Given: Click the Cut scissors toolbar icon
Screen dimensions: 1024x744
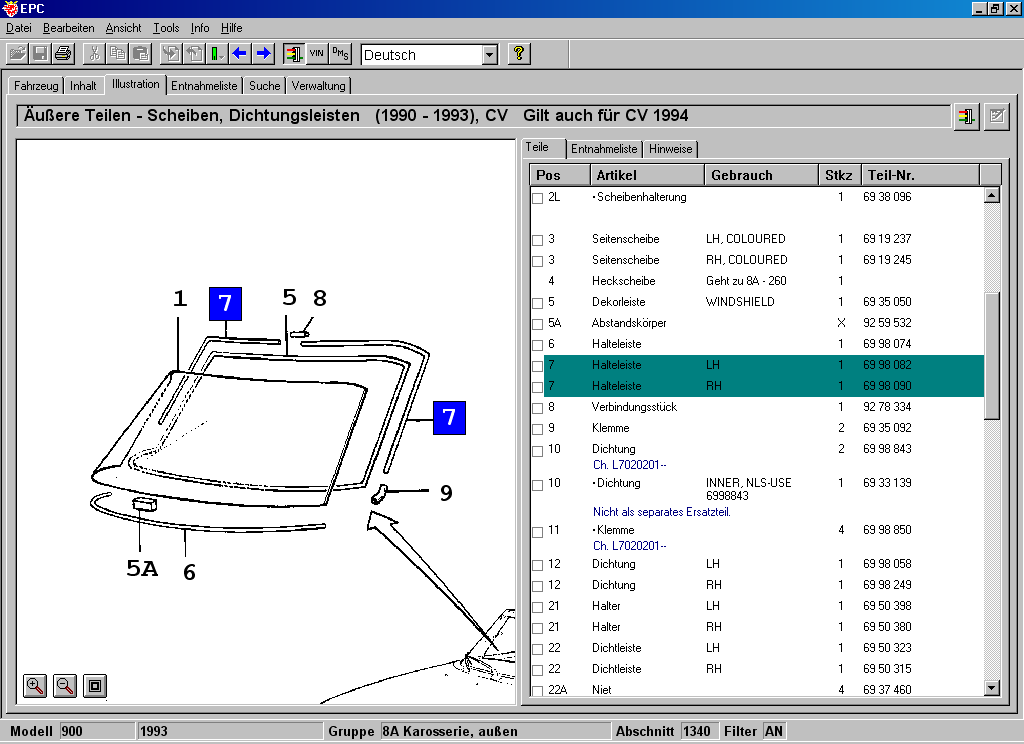Looking at the screenshot, I should click(94, 54).
